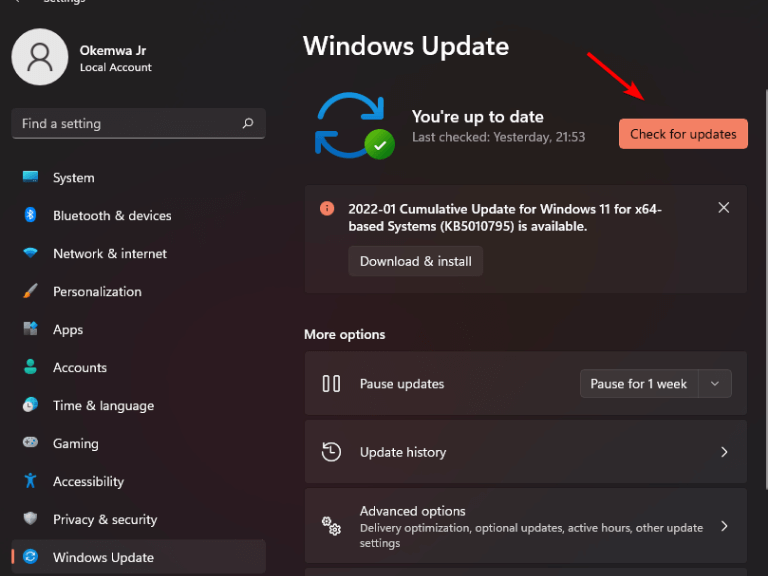Open Accessibility settings

pyautogui.click(x=139, y=481)
